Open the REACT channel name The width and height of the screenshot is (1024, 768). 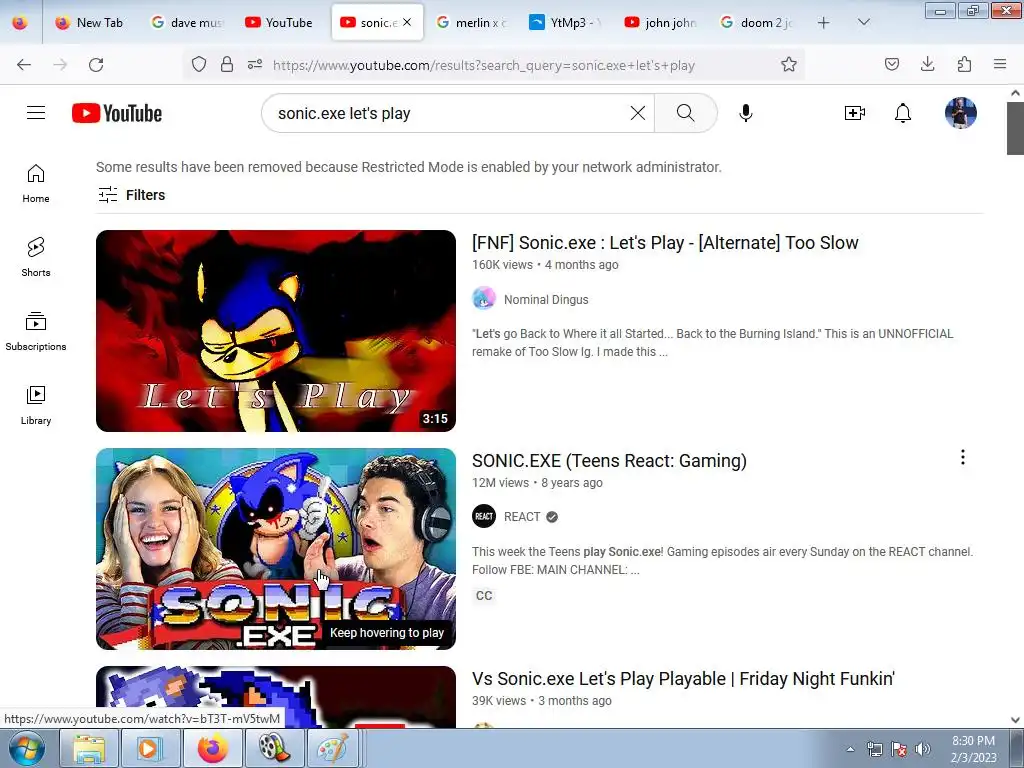(522, 517)
